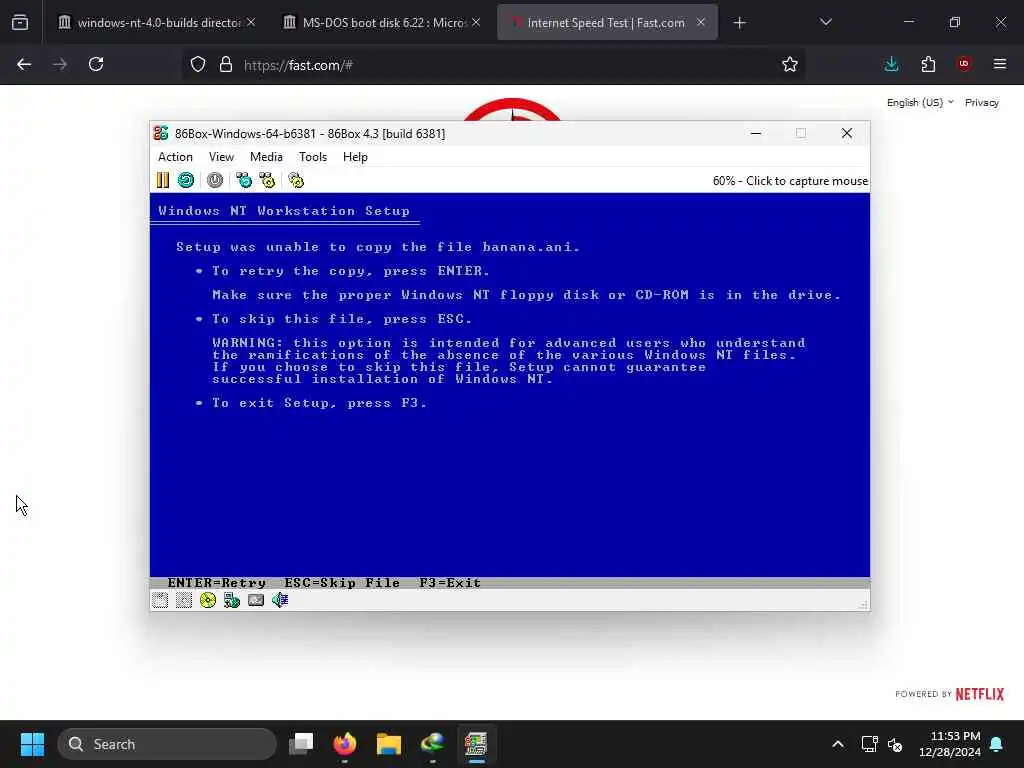The image size is (1024, 768).
Task: Click the site security padlock icon
Action: [x=226, y=65]
